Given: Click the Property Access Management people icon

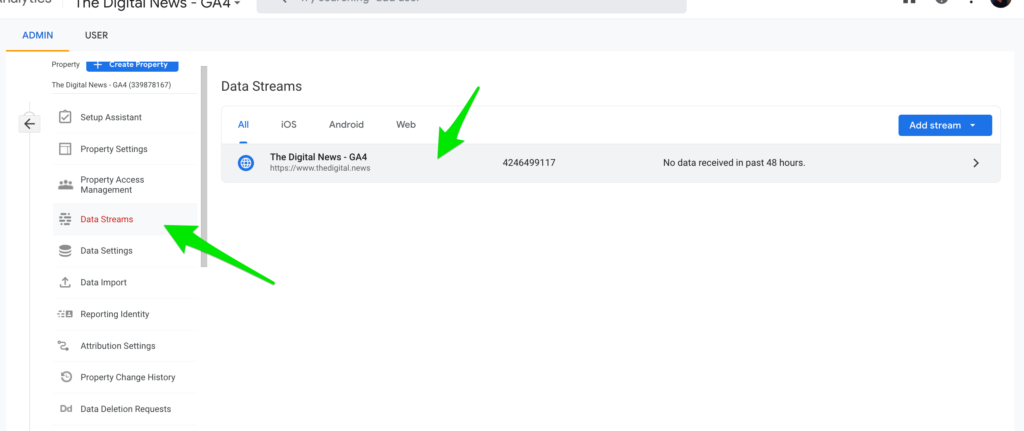Looking at the screenshot, I should tap(65, 185).
